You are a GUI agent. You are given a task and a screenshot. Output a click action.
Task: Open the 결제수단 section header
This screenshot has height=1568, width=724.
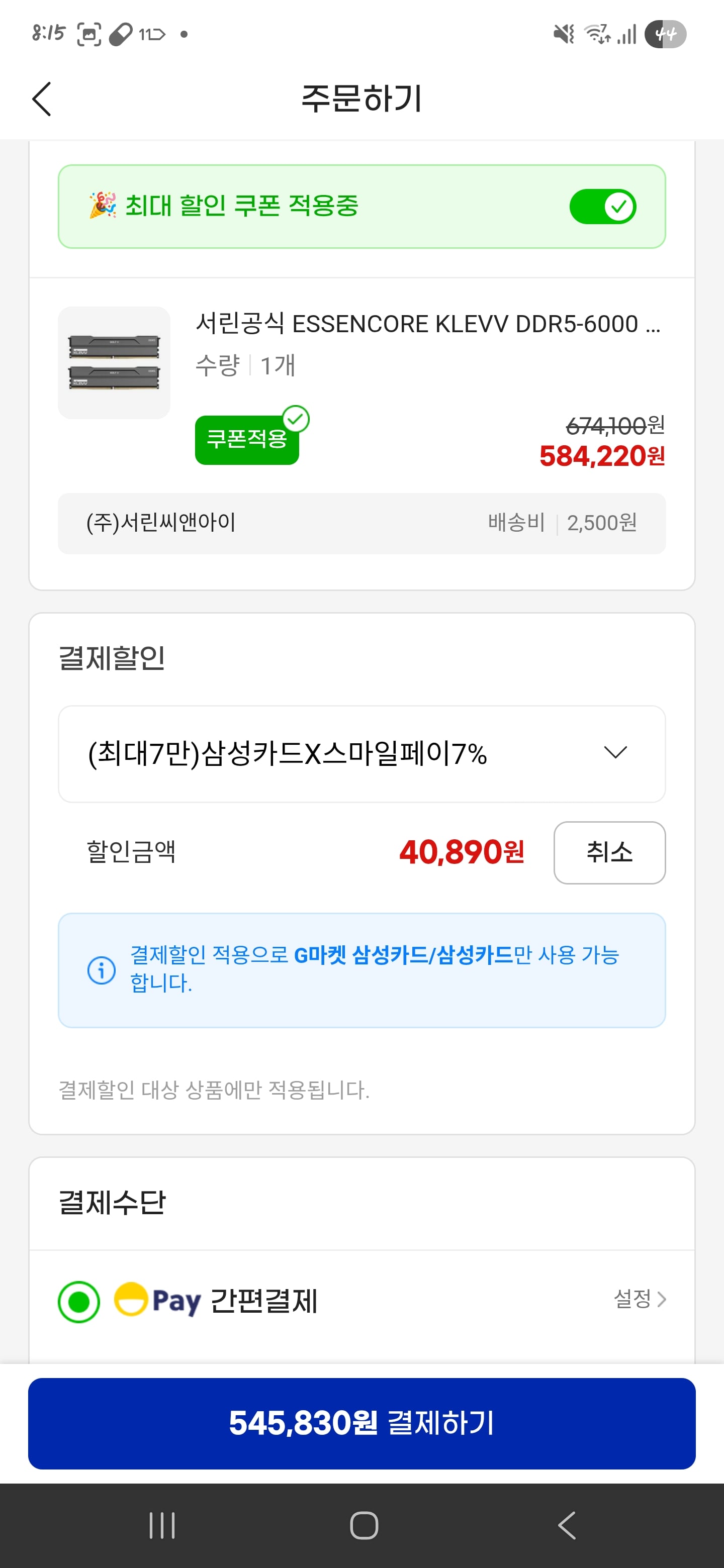coord(112,1202)
